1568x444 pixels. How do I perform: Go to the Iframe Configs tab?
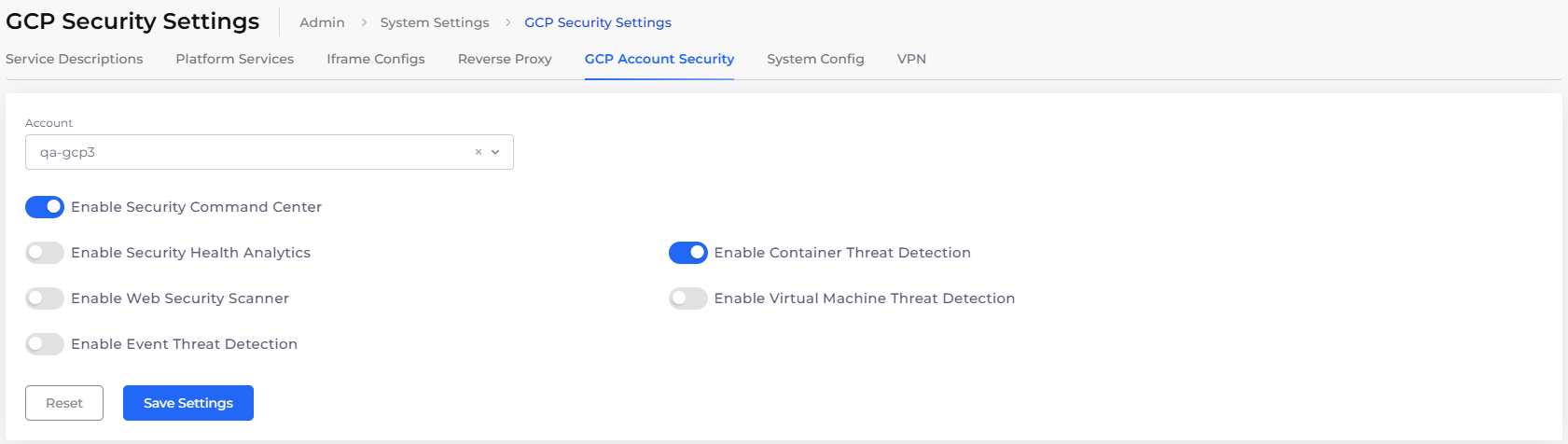pos(376,59)
